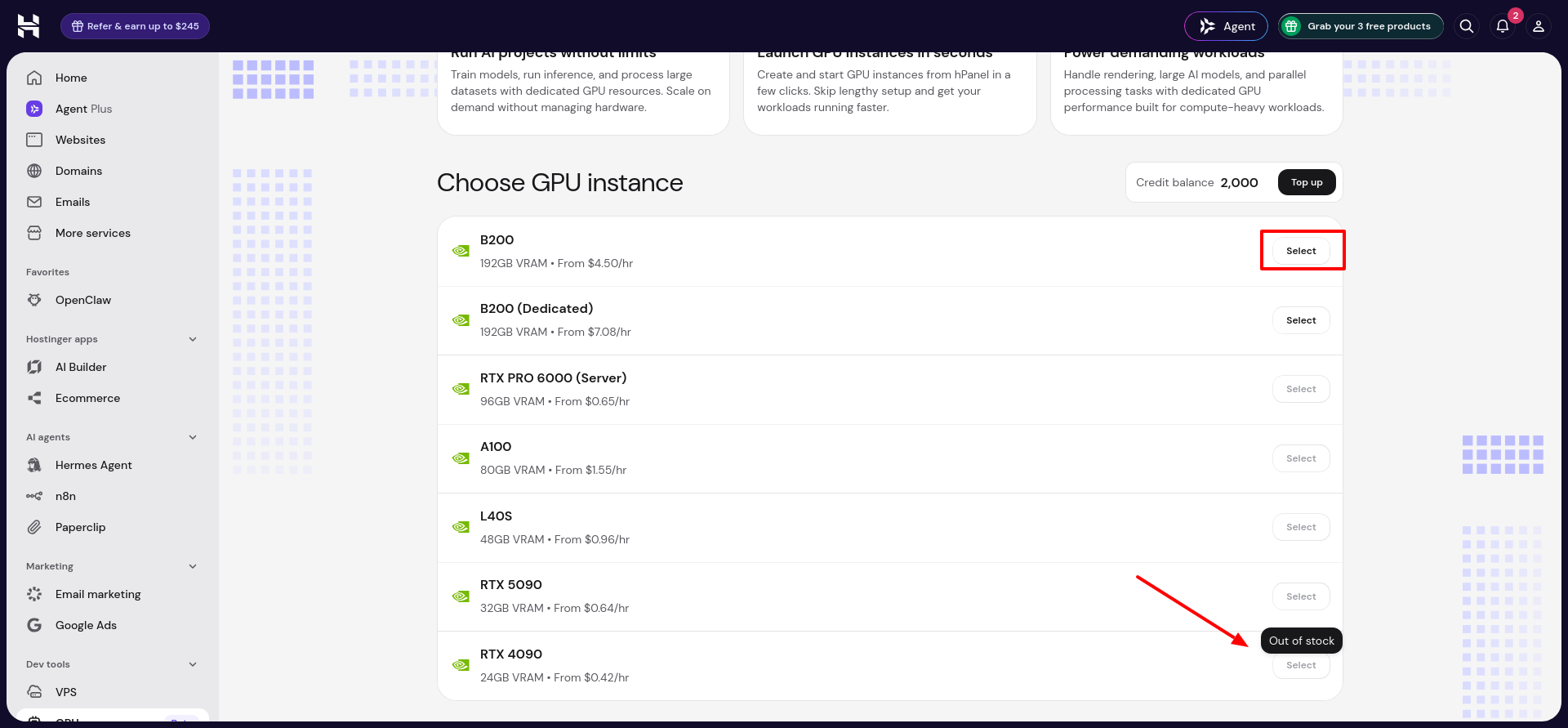Click the Paperclip icon
The image size is (1568, 728).
click(x=34, y=527)
